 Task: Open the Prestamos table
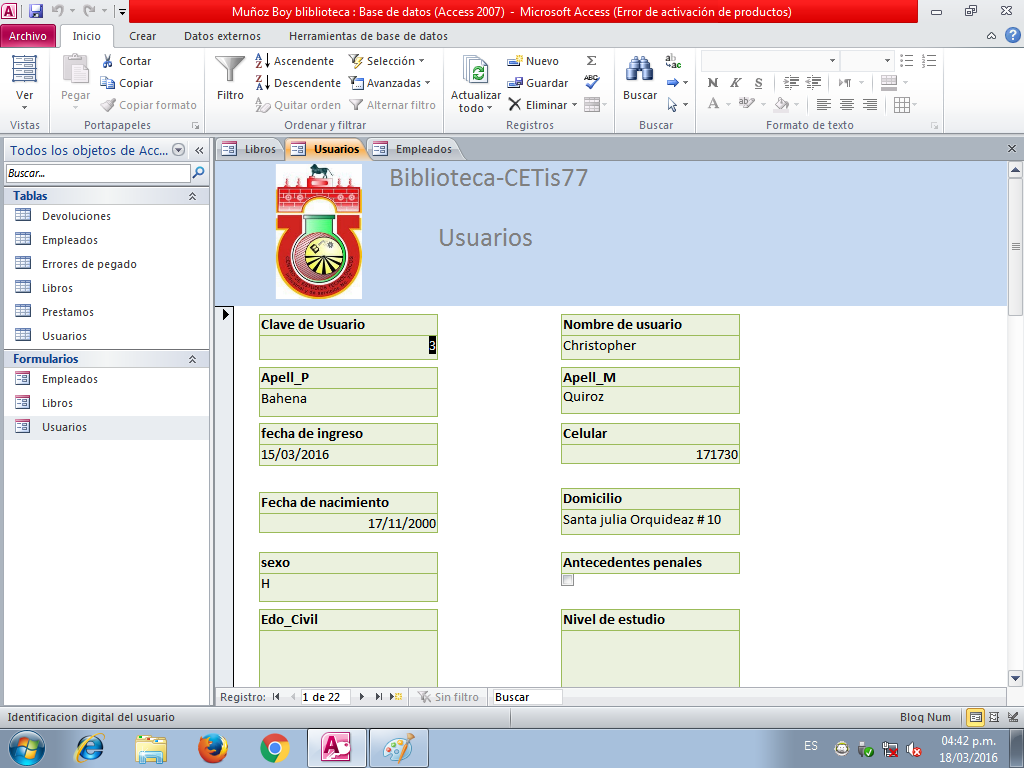(x=68, y=312)
